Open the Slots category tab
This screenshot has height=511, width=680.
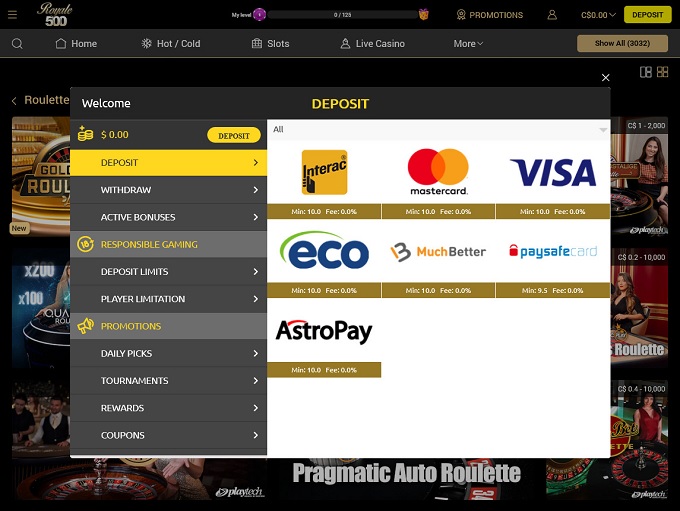tap(270, 44)
